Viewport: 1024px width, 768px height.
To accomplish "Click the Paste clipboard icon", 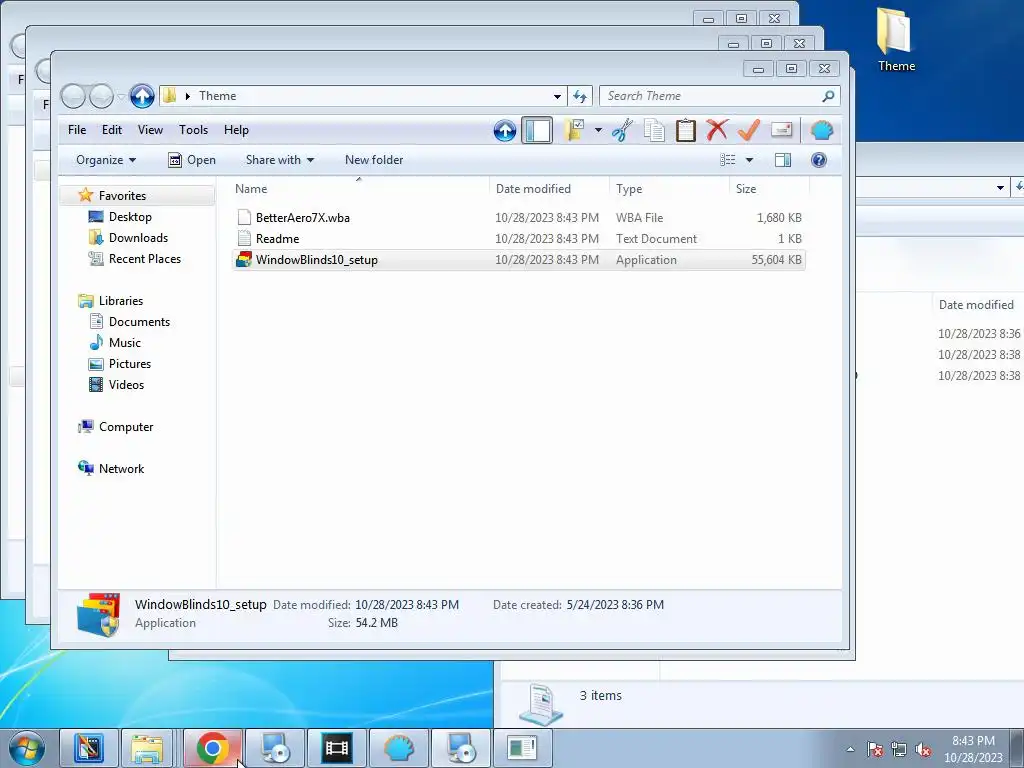I will [685, 130].
